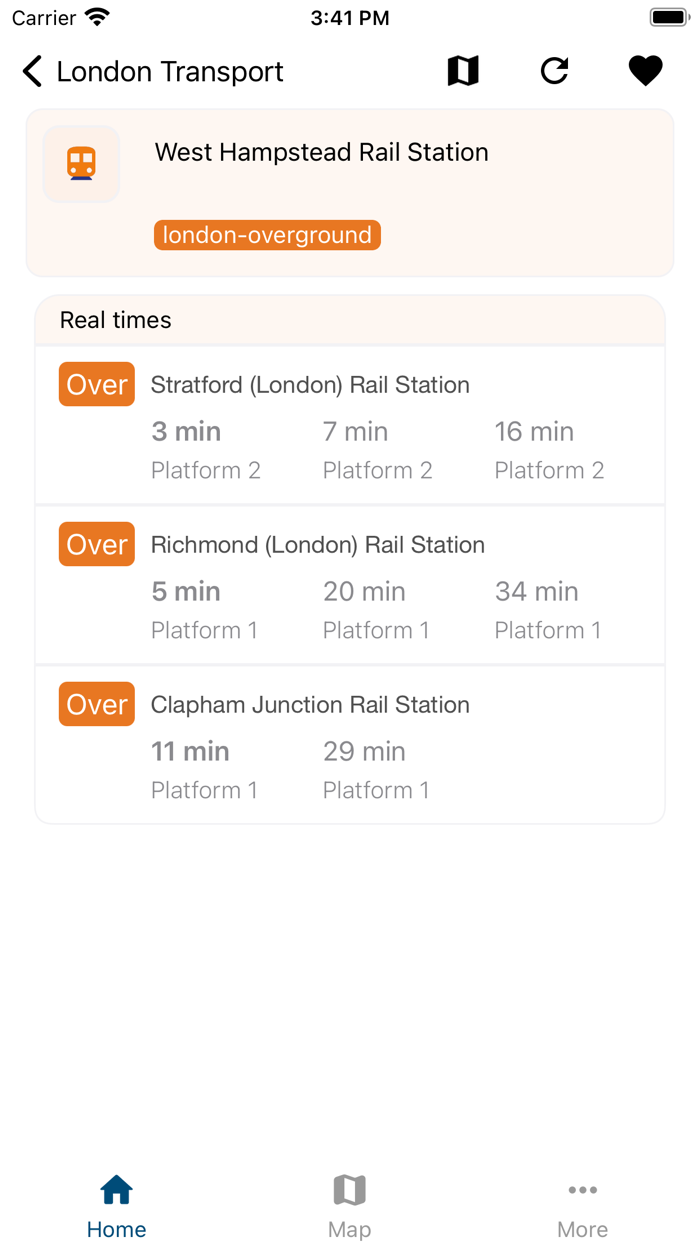
Task: Open Richmond (London) Rail Station row
Action: (317, 544)
